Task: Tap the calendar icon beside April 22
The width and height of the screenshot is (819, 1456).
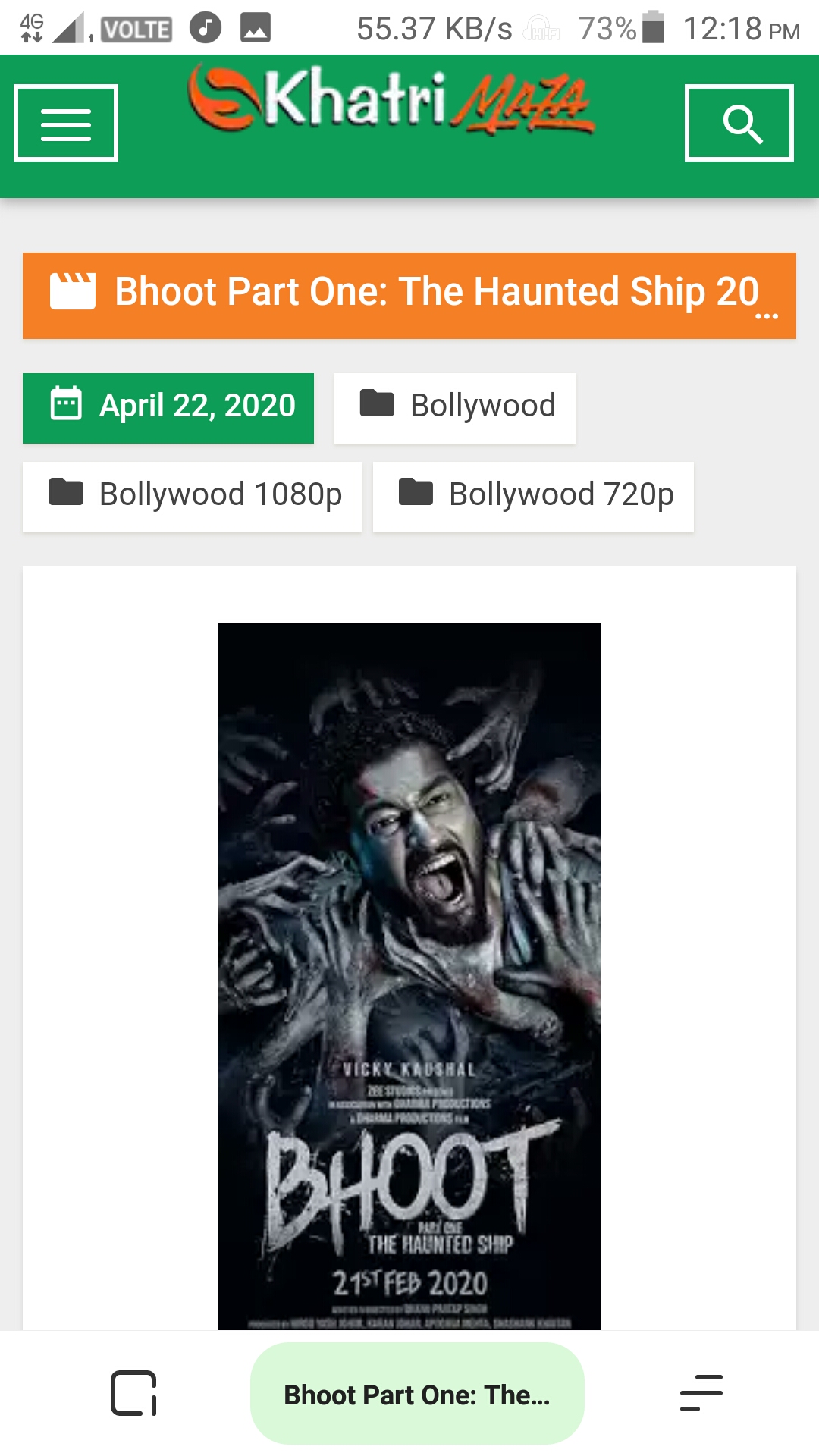Action: point(66,403)
